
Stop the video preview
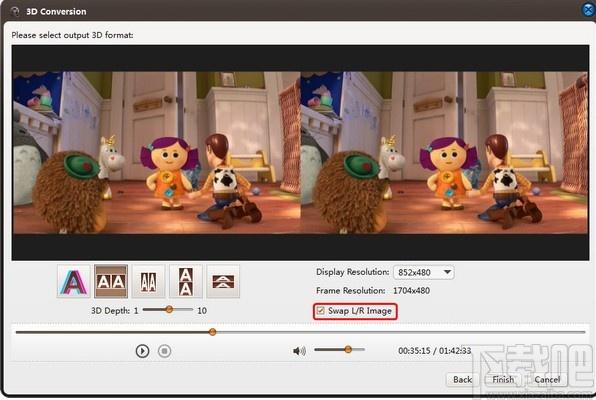[164, 351]
